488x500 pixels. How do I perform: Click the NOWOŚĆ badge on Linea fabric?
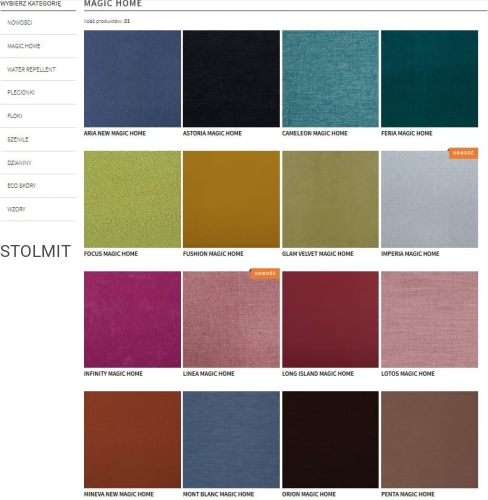(x=265, y=273)
